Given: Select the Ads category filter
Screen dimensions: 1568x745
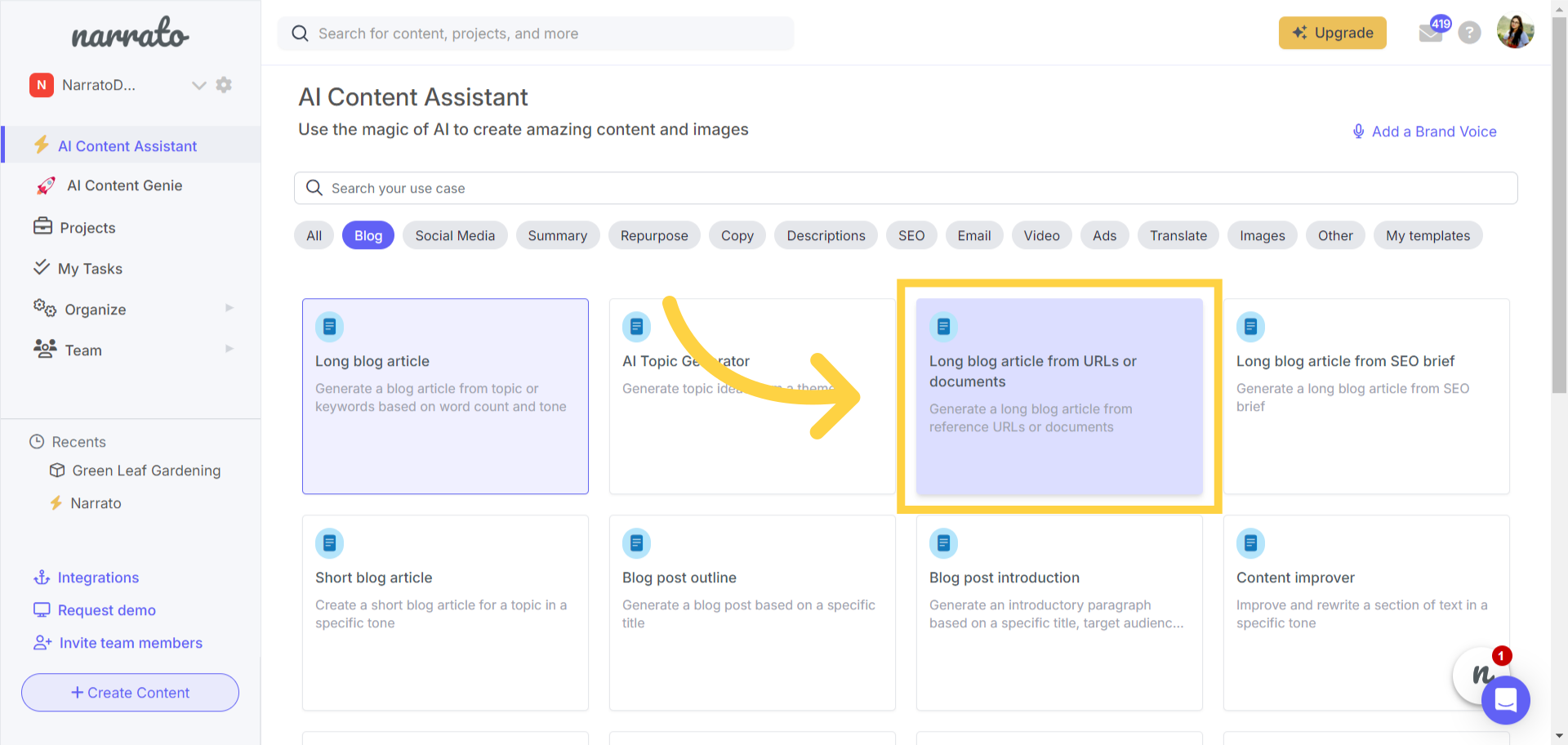Looking at the screenshot, I should click(1105, 235).
